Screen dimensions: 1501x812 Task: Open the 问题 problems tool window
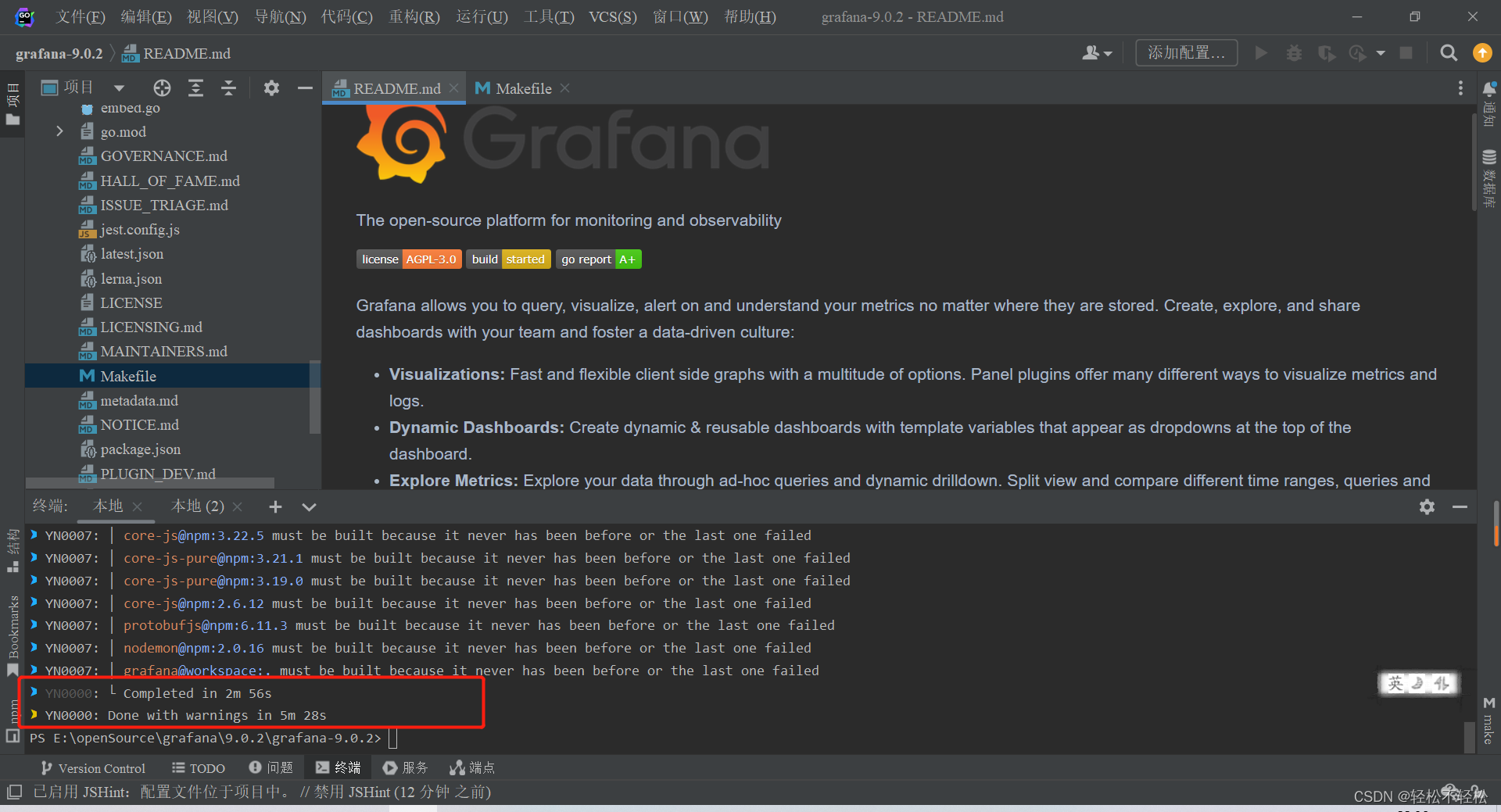pos(270,768)
